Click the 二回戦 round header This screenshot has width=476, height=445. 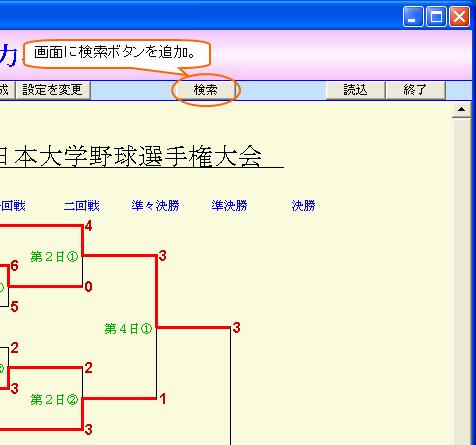pyautogui.click(x=82, y=206)
